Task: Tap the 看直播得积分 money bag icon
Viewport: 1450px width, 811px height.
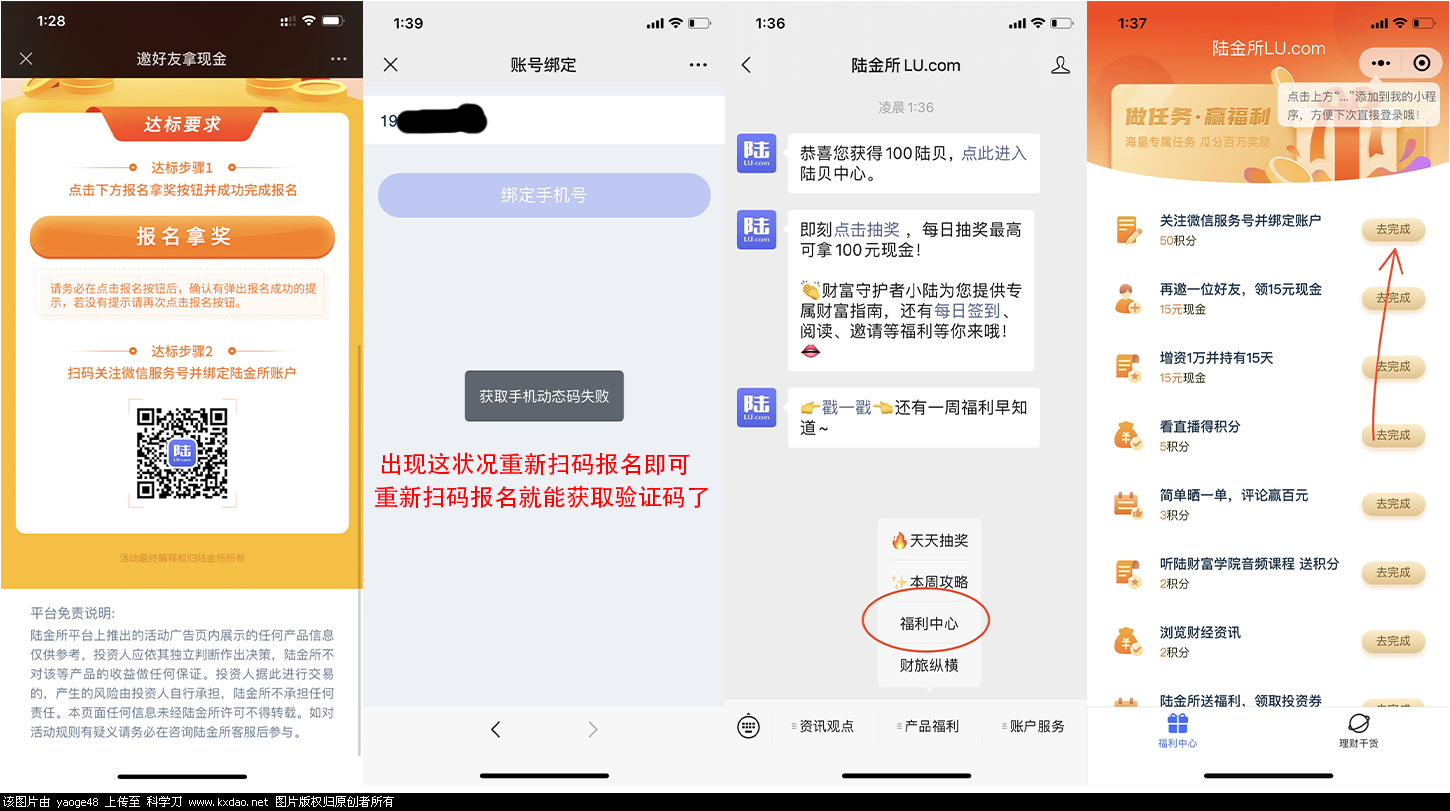Action: (1129, 436)
